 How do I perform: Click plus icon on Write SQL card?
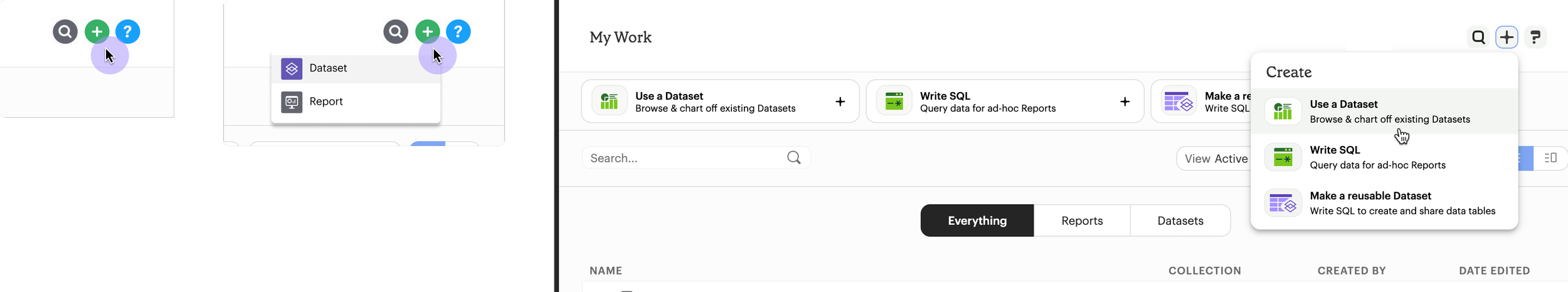click(x=1125, y=102)
